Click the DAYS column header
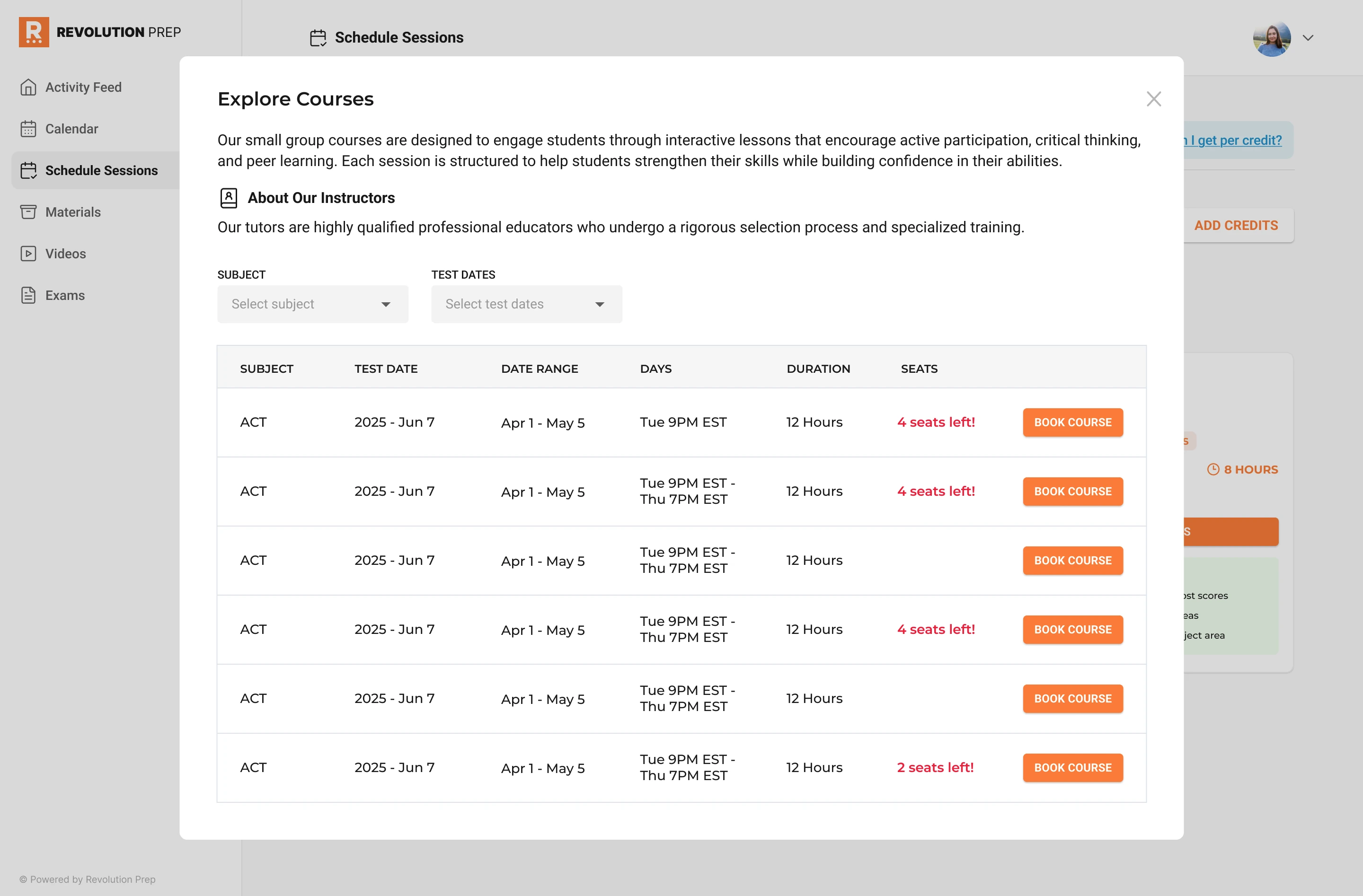 (x=656, y=369)
